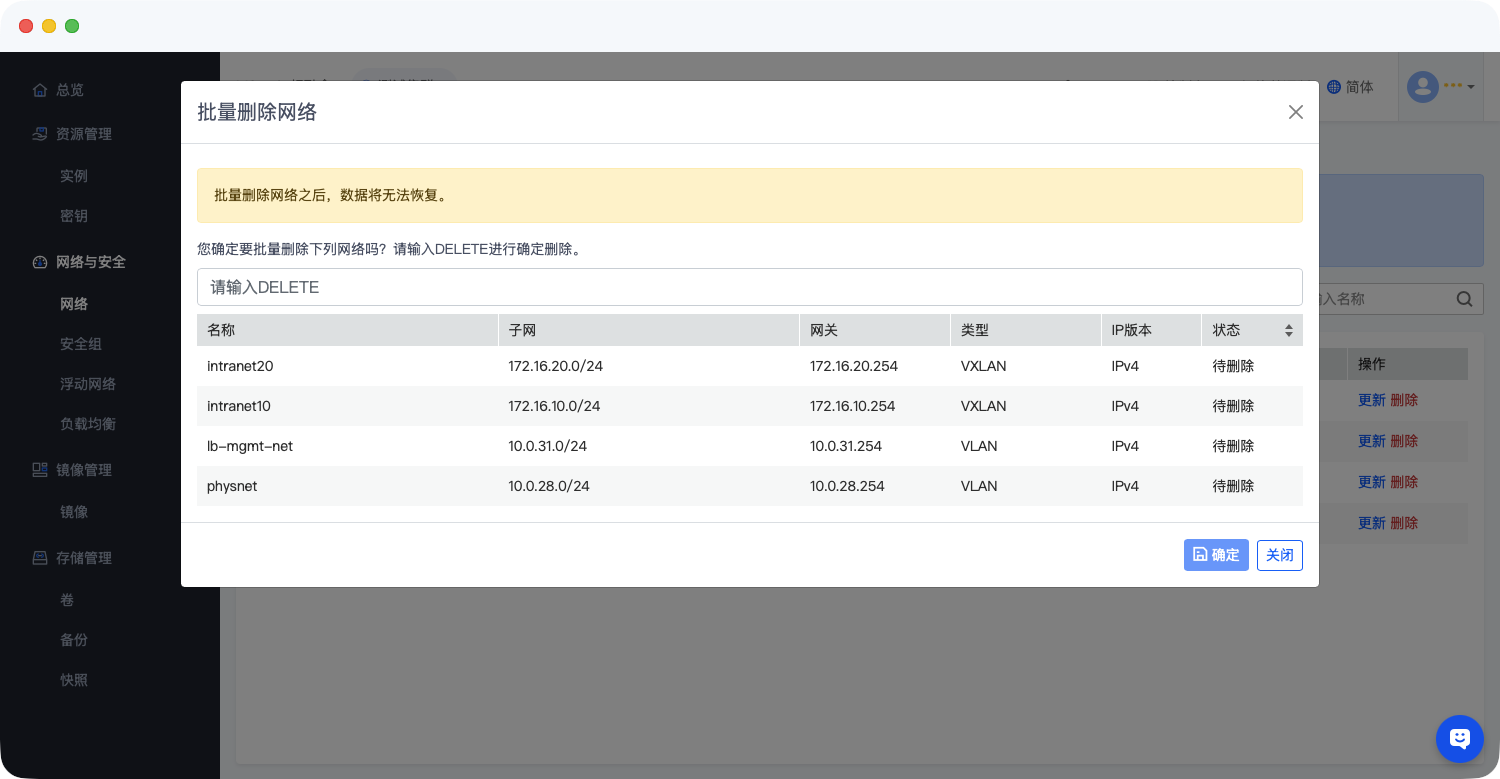Open the chat support bubble icon
1500x779 pixels.
tap(1459, 739)
